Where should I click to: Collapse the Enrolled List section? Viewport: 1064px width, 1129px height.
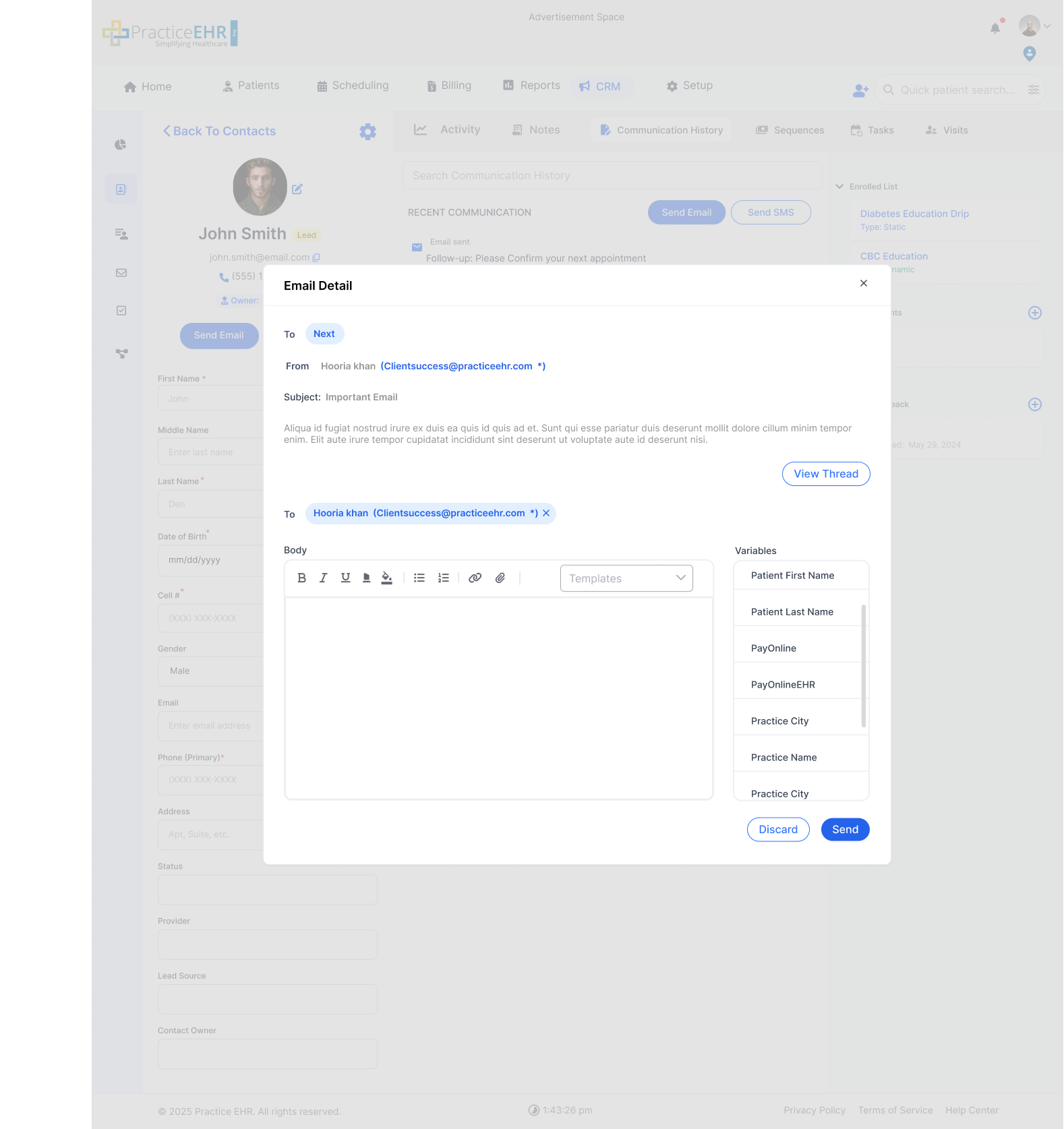839,187
